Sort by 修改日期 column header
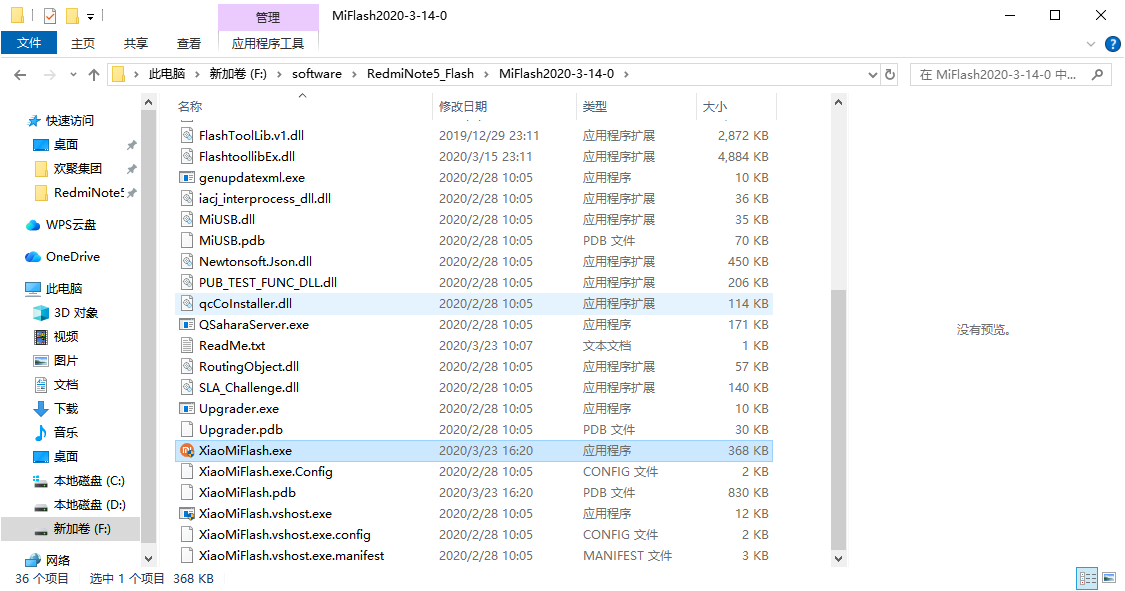 pos(463,106)
